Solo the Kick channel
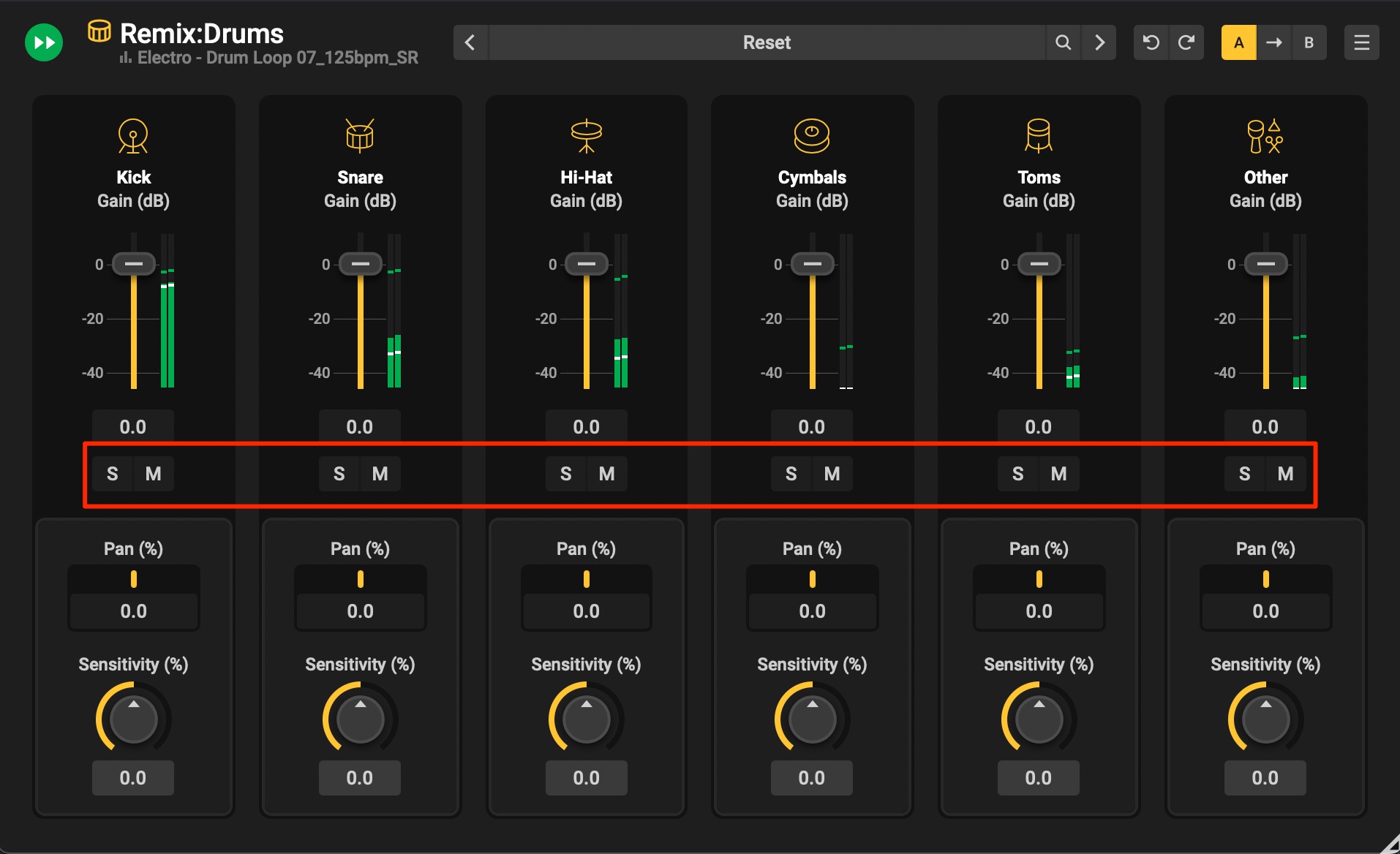 point(113,474)
